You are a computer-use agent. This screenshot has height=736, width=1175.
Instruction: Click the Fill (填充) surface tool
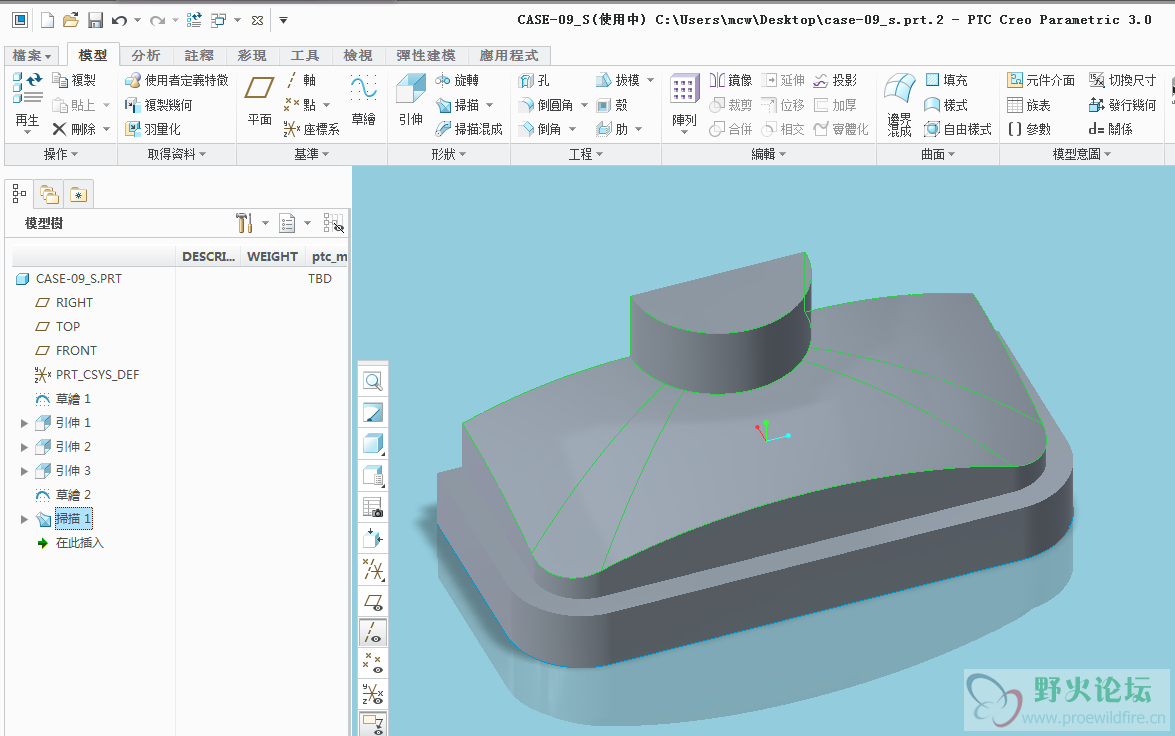(946, 80)
